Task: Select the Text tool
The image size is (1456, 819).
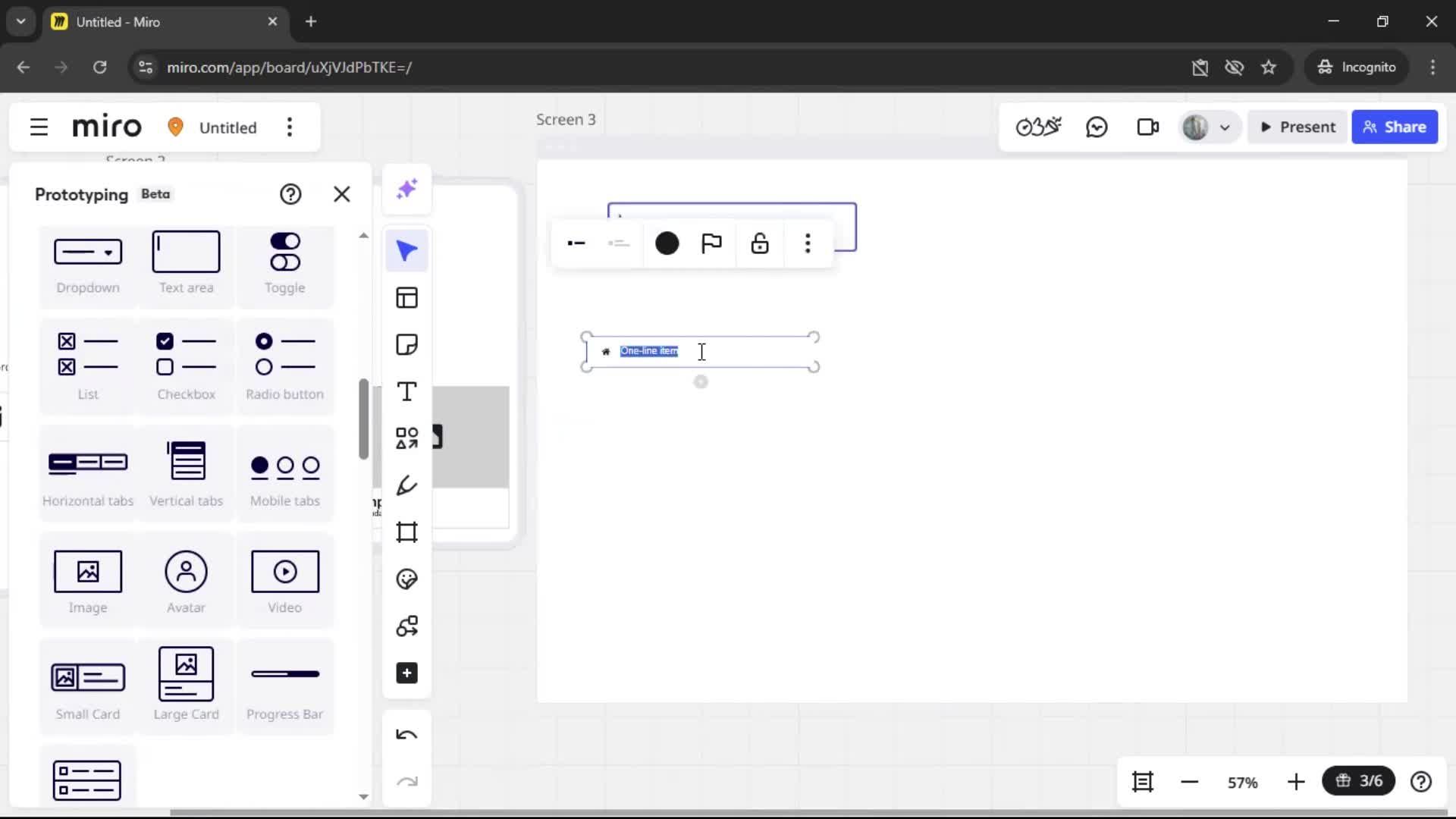Action: pyautogui.click(x=407, y=392)
